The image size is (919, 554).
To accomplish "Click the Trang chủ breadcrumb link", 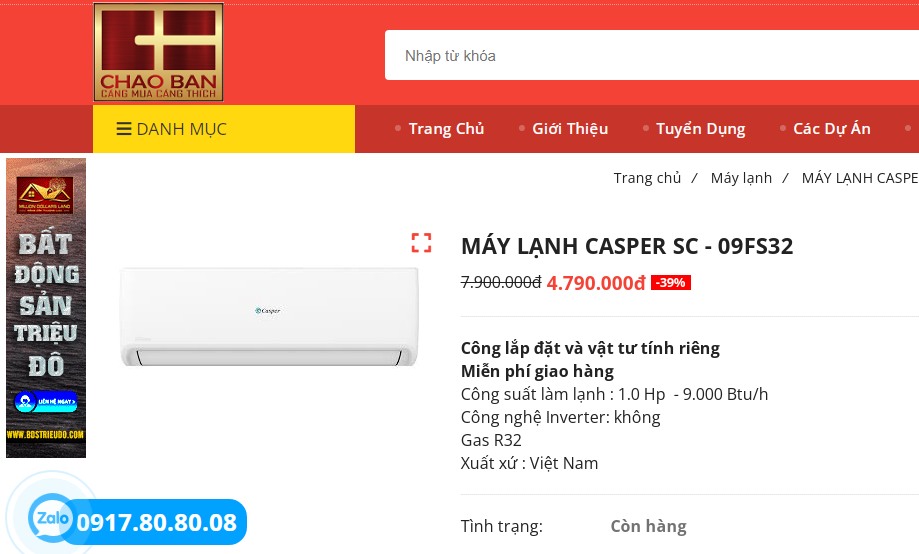I will 647,178.
